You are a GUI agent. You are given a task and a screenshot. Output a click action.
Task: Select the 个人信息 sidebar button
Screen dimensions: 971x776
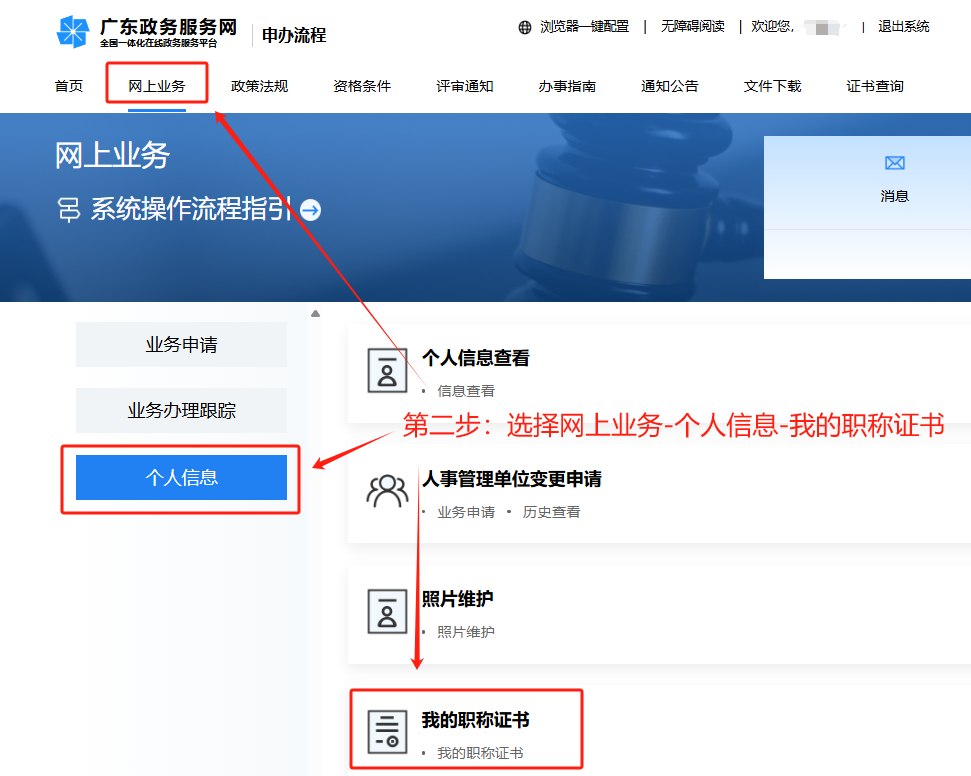181,478
